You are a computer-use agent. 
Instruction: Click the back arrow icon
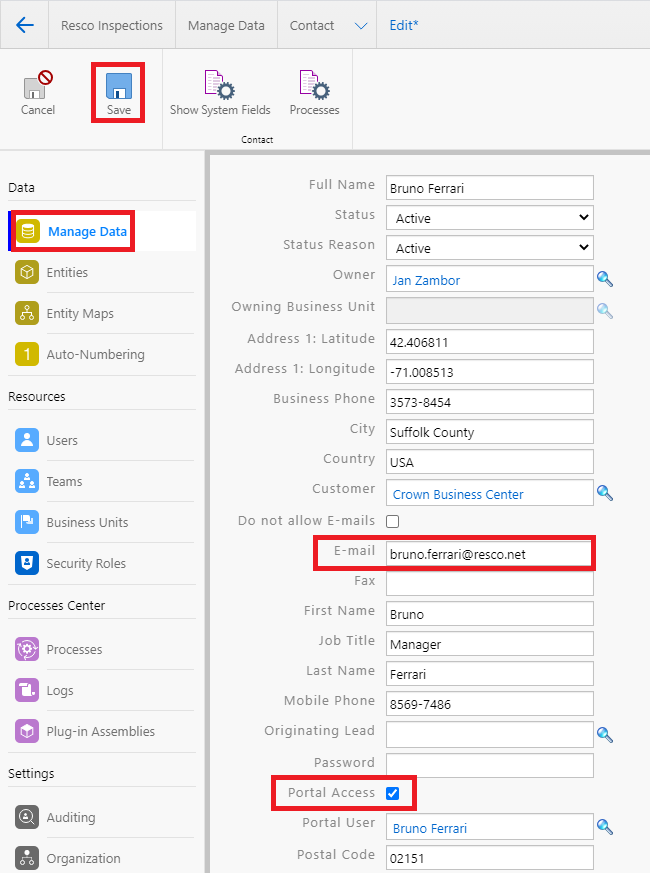click(x=25, y=25)
